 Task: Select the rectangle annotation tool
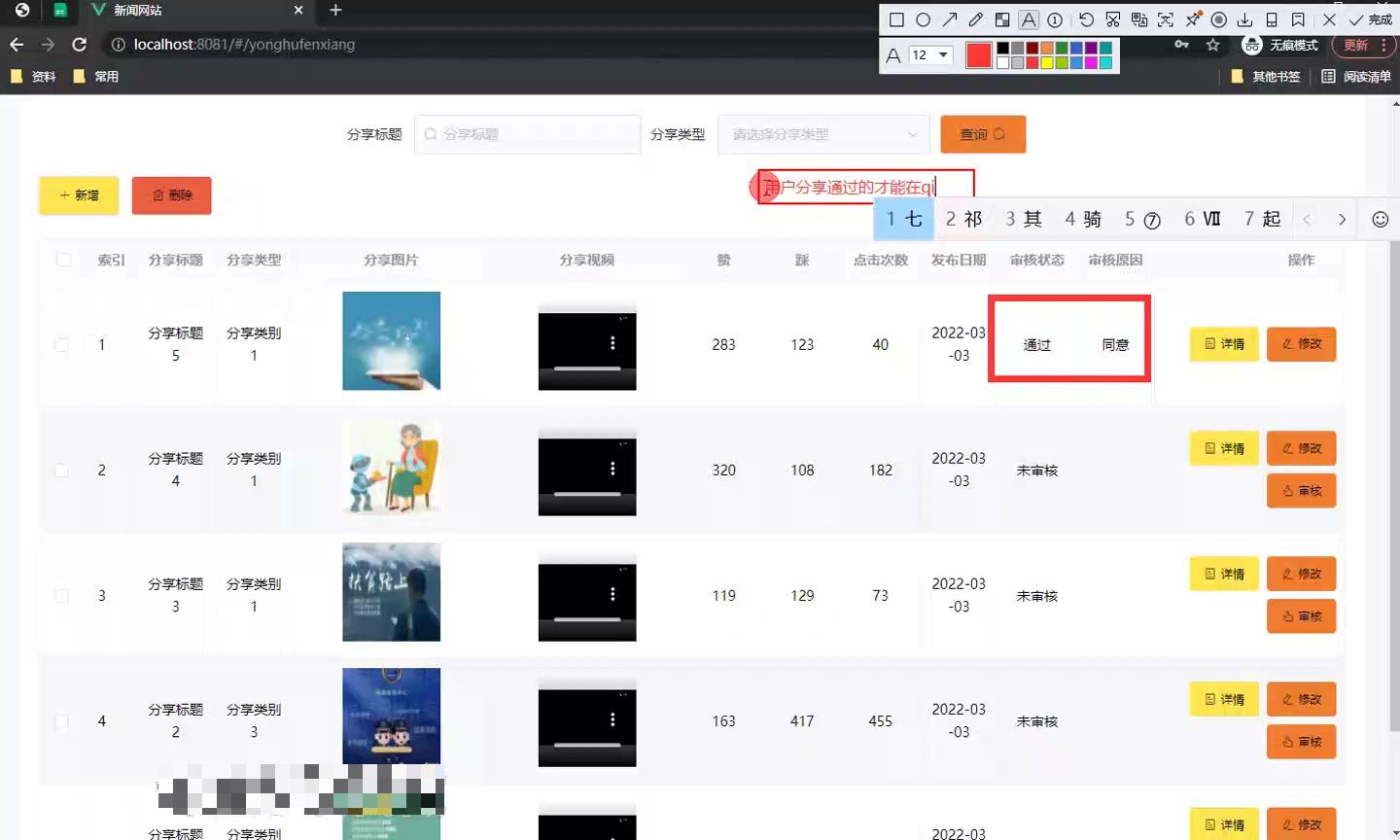point(896,19)
